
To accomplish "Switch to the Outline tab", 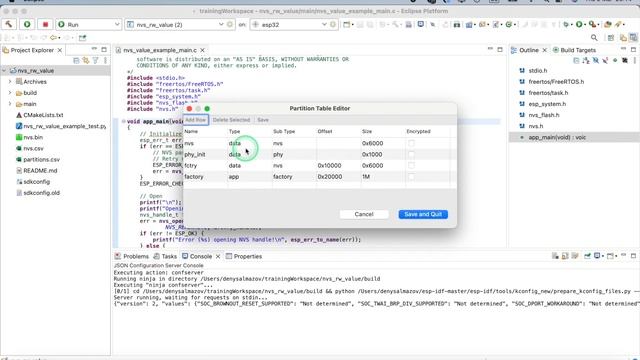I will click(529, 50).
